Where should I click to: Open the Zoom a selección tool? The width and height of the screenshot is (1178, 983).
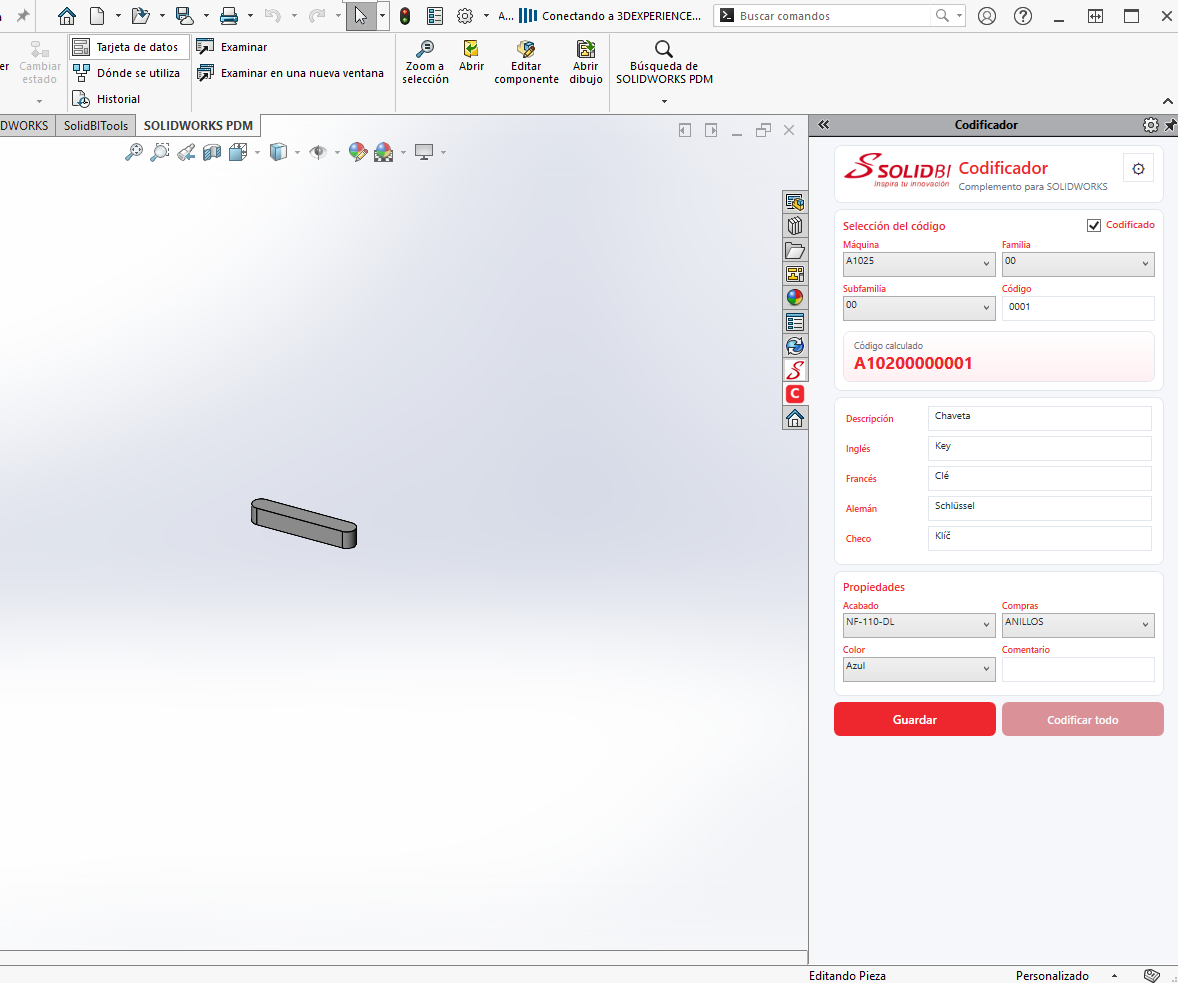pyautogui.click(x=425, y=62)
